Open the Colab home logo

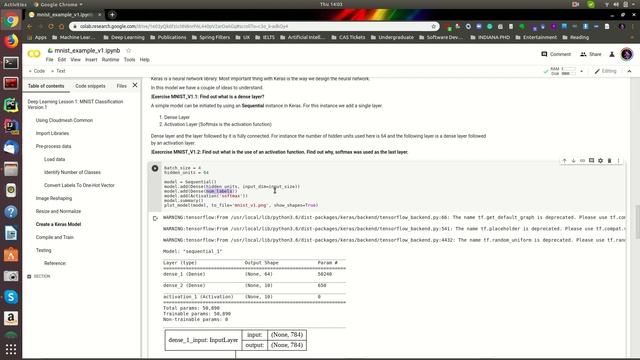point(34,54)
